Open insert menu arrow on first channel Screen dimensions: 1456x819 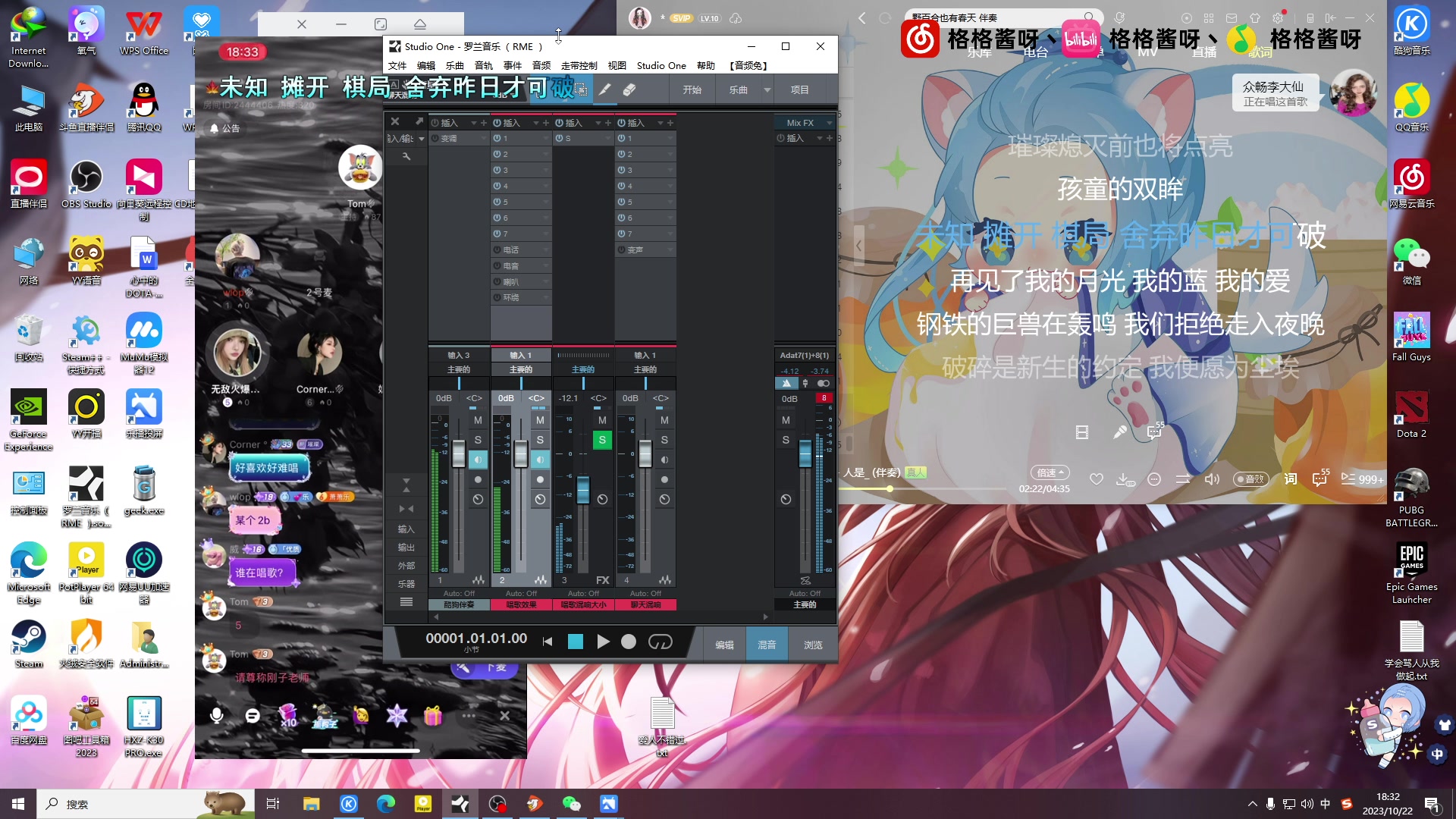tap(474, 123)
